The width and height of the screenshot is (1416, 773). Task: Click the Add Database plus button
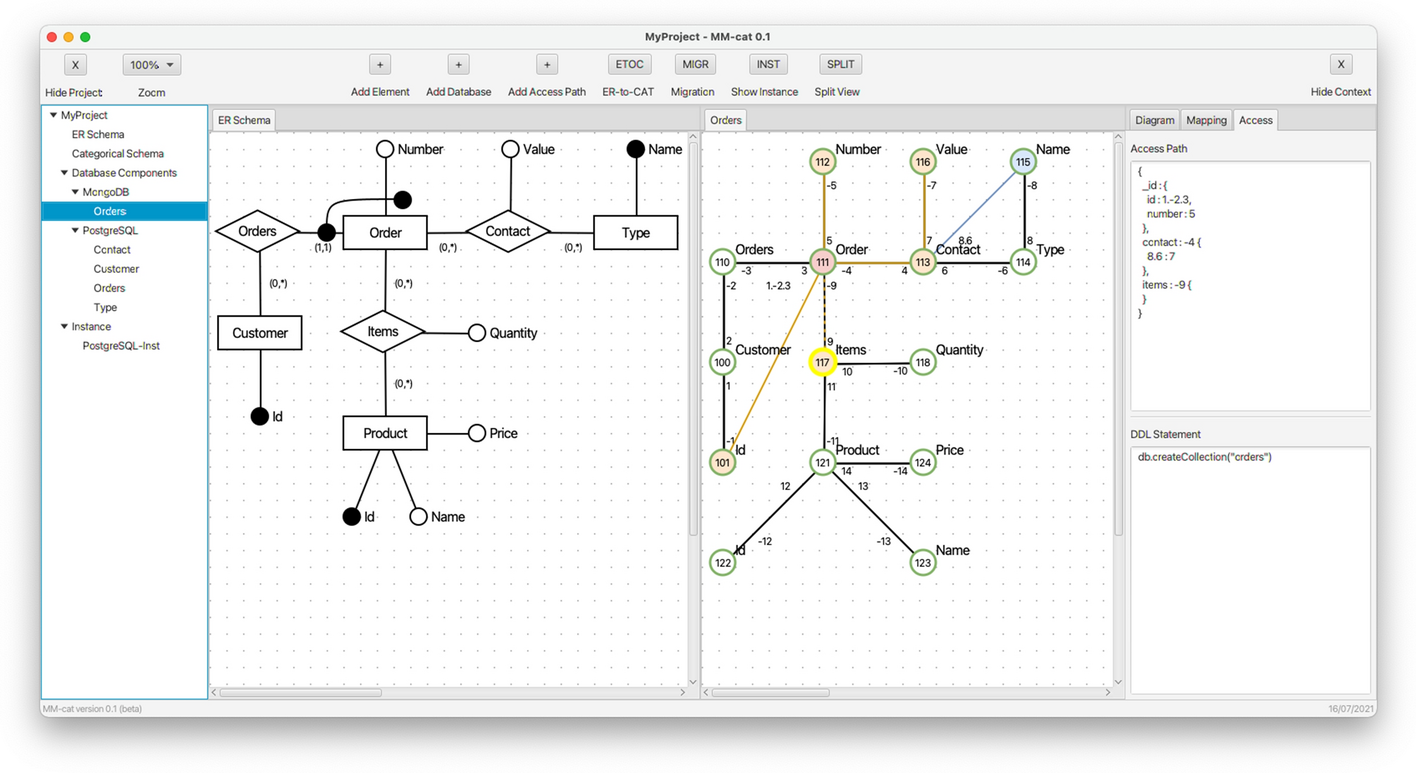click(x=458, y=65)
